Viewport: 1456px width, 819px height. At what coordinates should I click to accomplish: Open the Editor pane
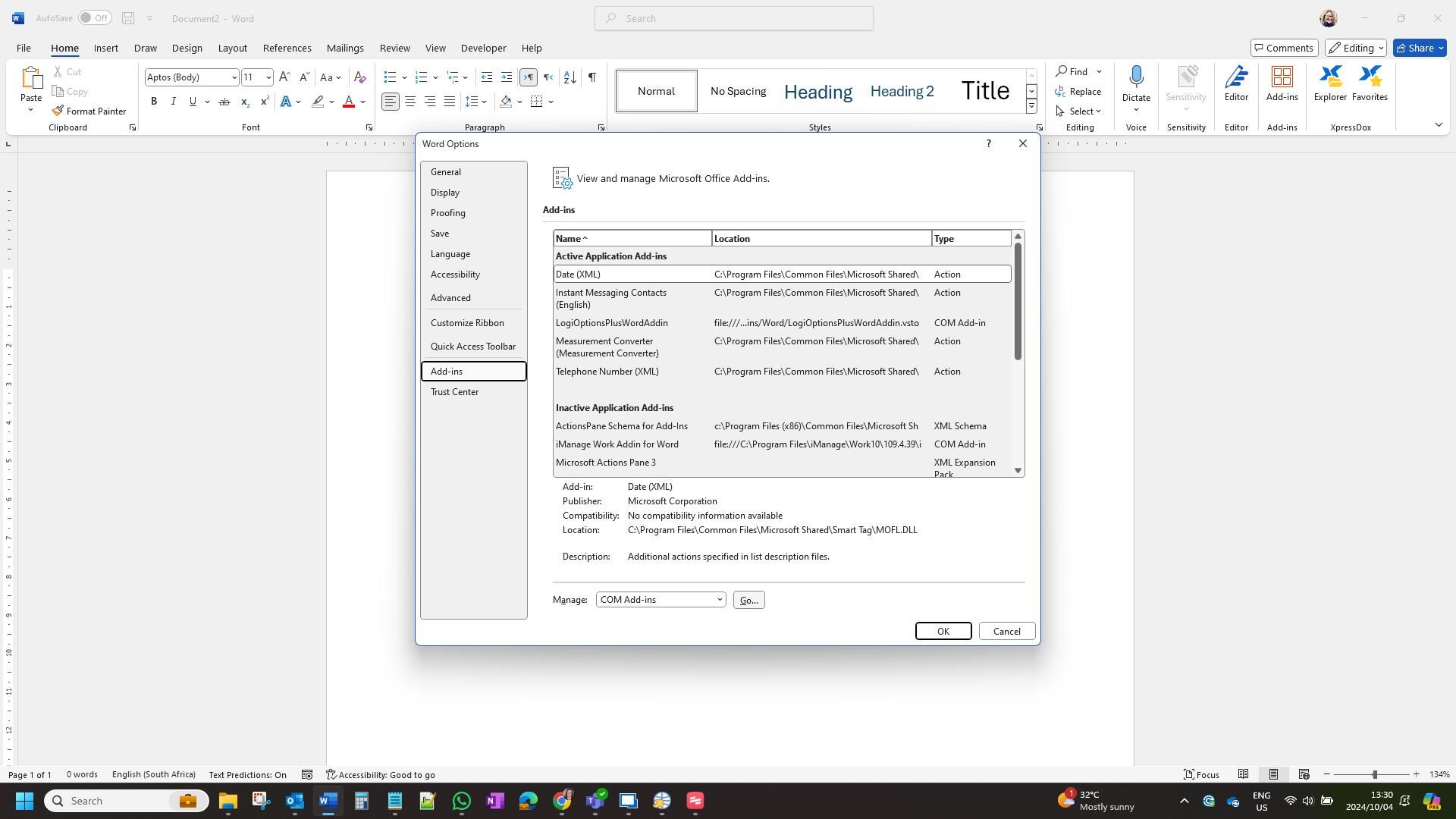point(1235,83)
